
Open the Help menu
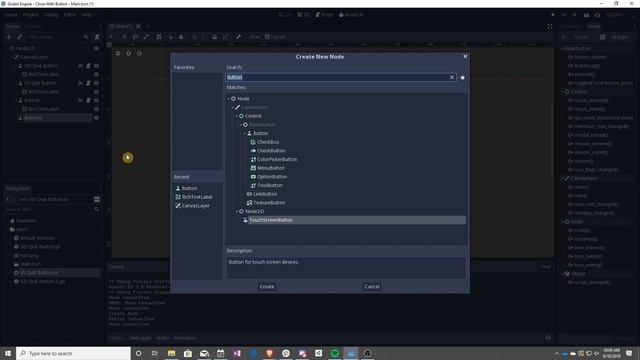pyautogui.click(x=86, y=15)
